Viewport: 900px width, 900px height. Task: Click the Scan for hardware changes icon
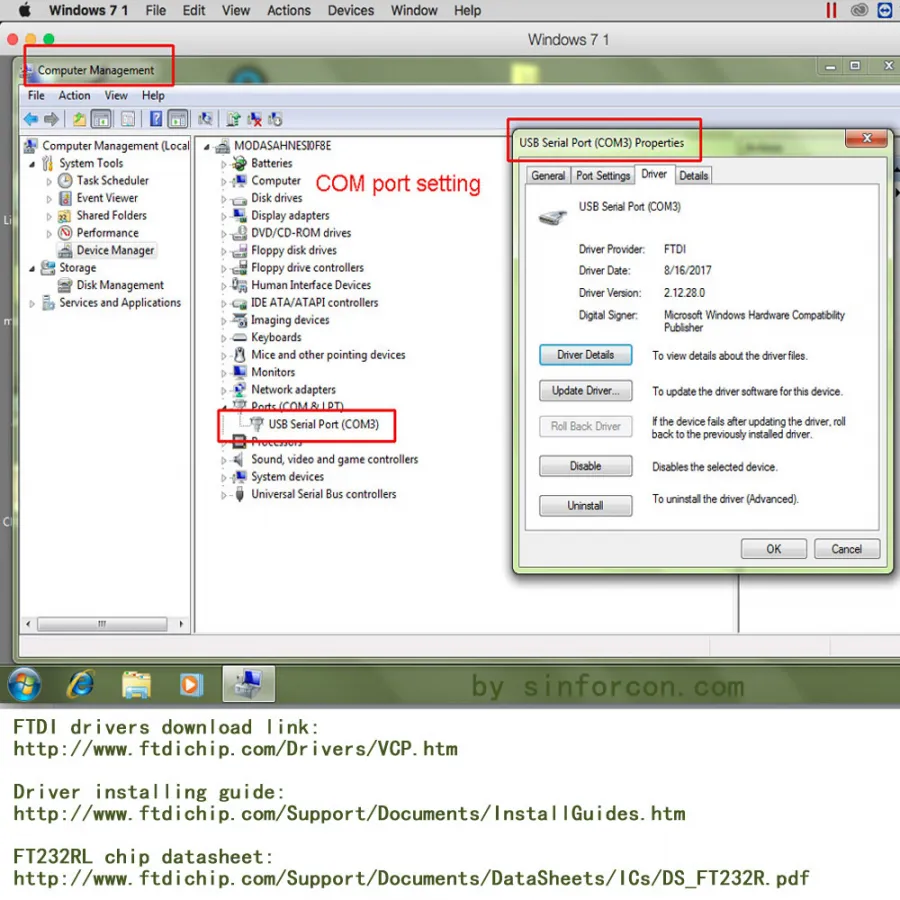click(205, 119)
